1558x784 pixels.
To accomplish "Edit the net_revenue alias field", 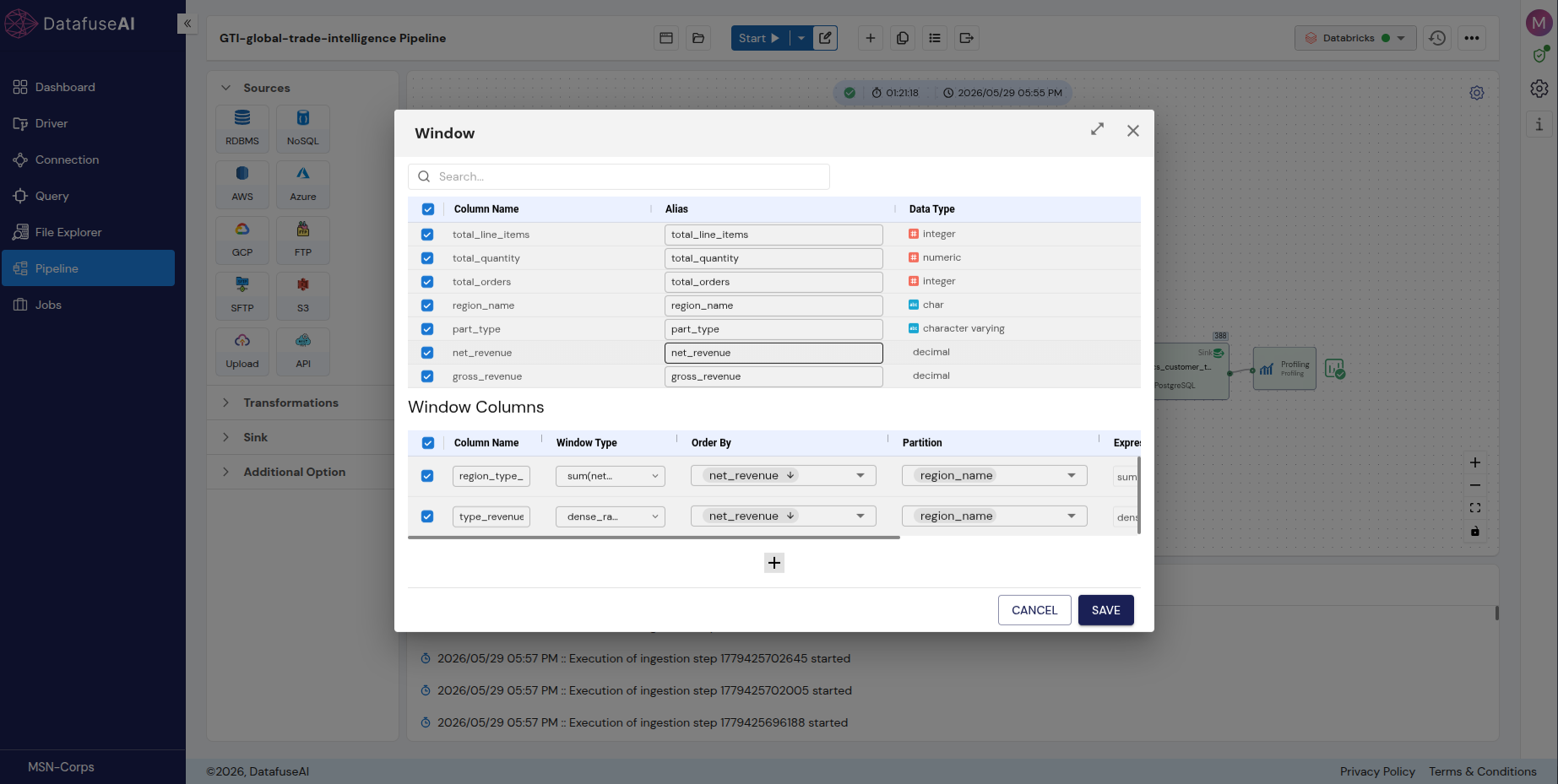I will click(774, 353).
